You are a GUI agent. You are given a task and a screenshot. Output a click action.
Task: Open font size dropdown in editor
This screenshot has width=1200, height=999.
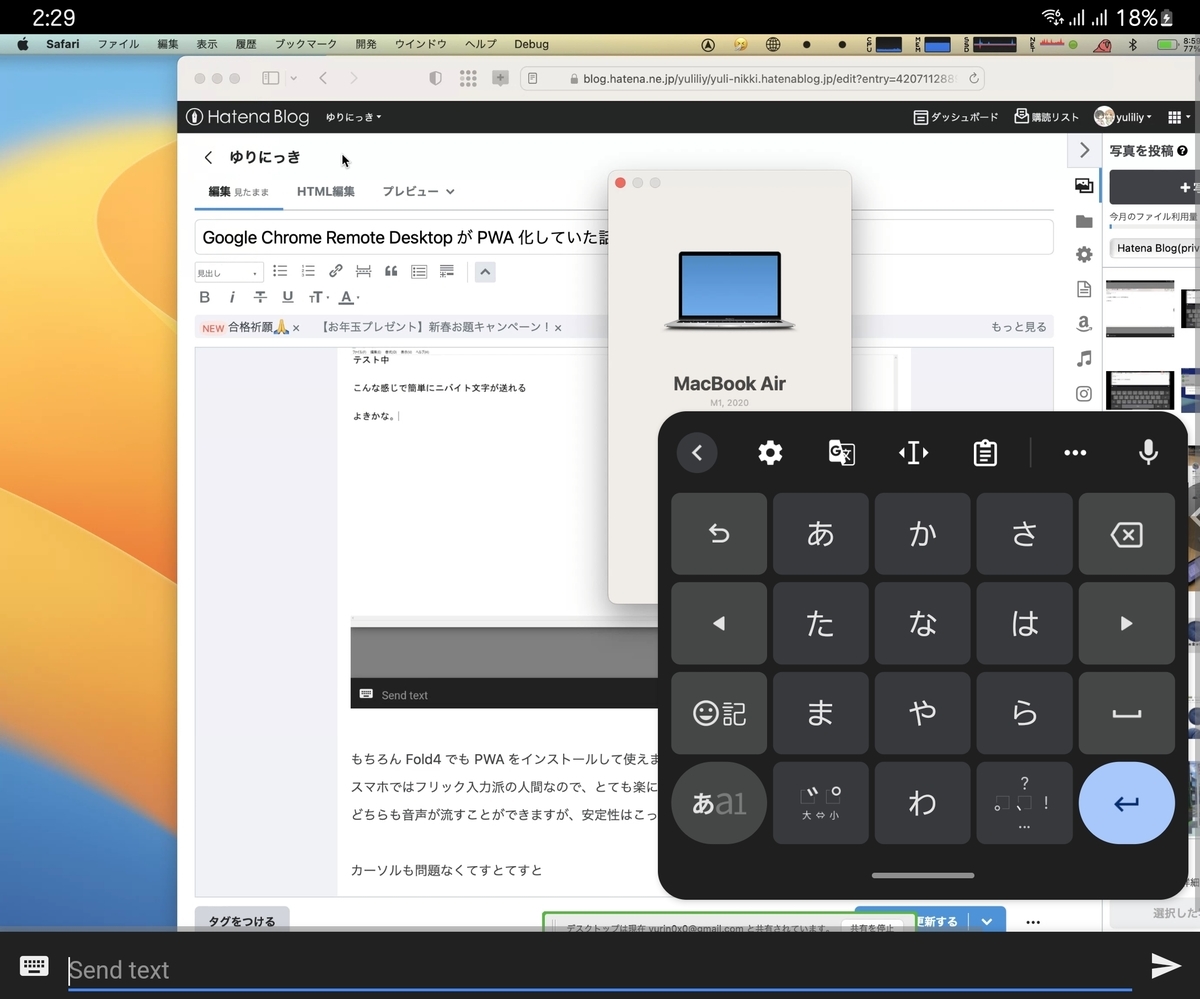[317, 297]
